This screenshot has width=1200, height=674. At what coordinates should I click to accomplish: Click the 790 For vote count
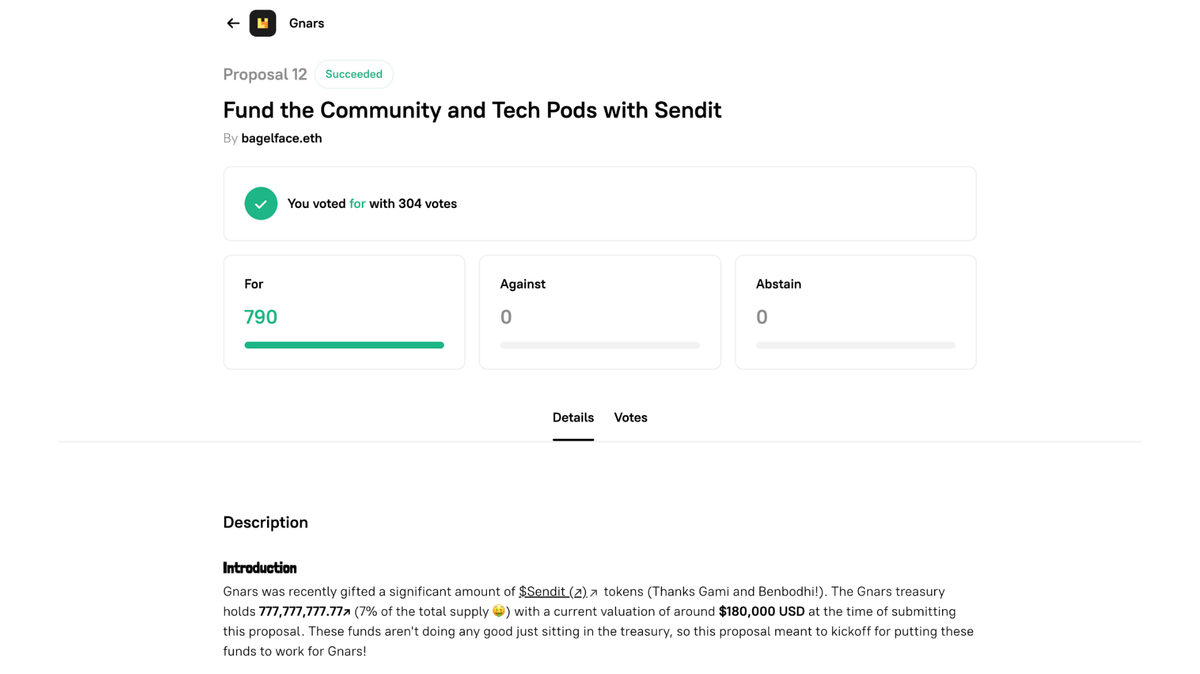pos(261,317)
